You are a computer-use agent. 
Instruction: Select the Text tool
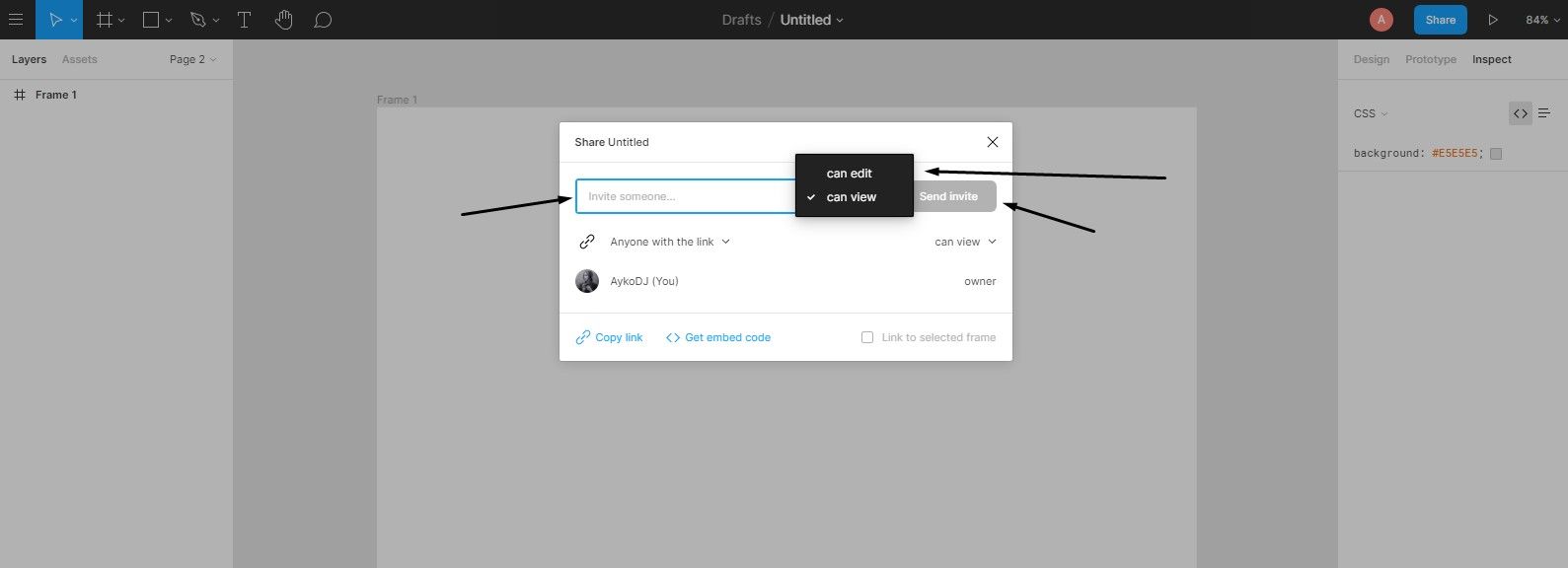(x=244, y=20)
